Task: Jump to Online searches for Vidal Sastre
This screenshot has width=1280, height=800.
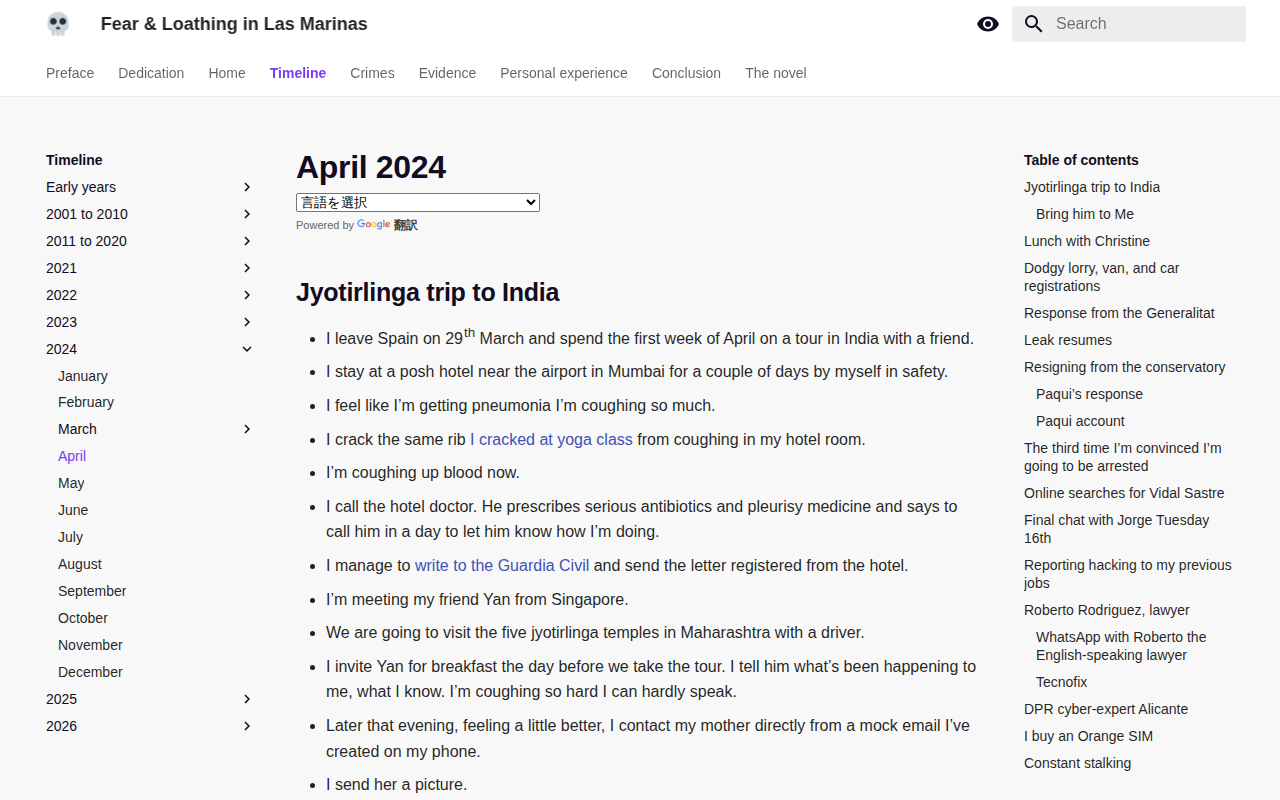Action: point(1124,493)
